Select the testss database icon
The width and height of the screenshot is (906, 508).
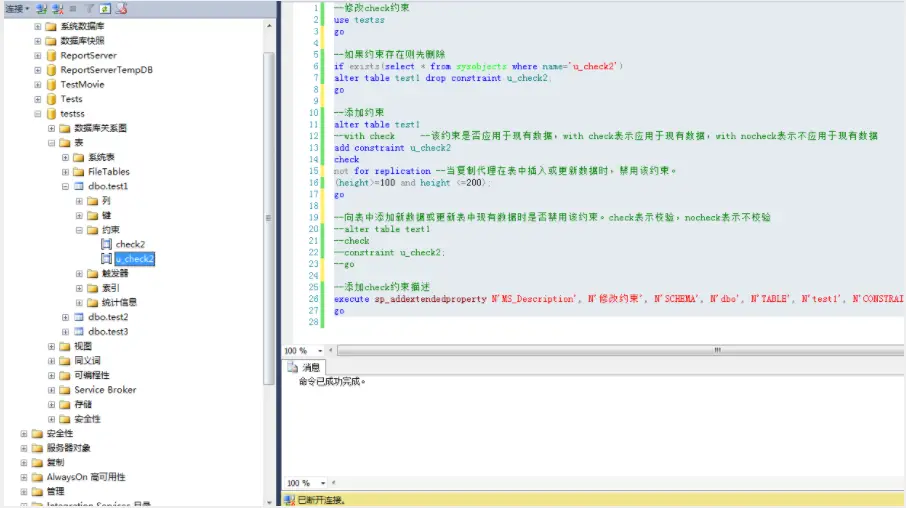click(51, 113)
